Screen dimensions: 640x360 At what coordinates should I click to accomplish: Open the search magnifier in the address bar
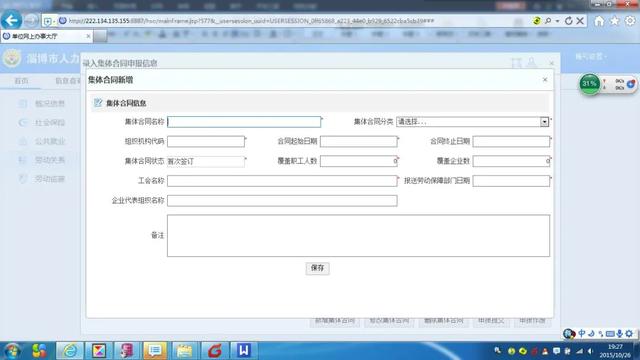548,21
